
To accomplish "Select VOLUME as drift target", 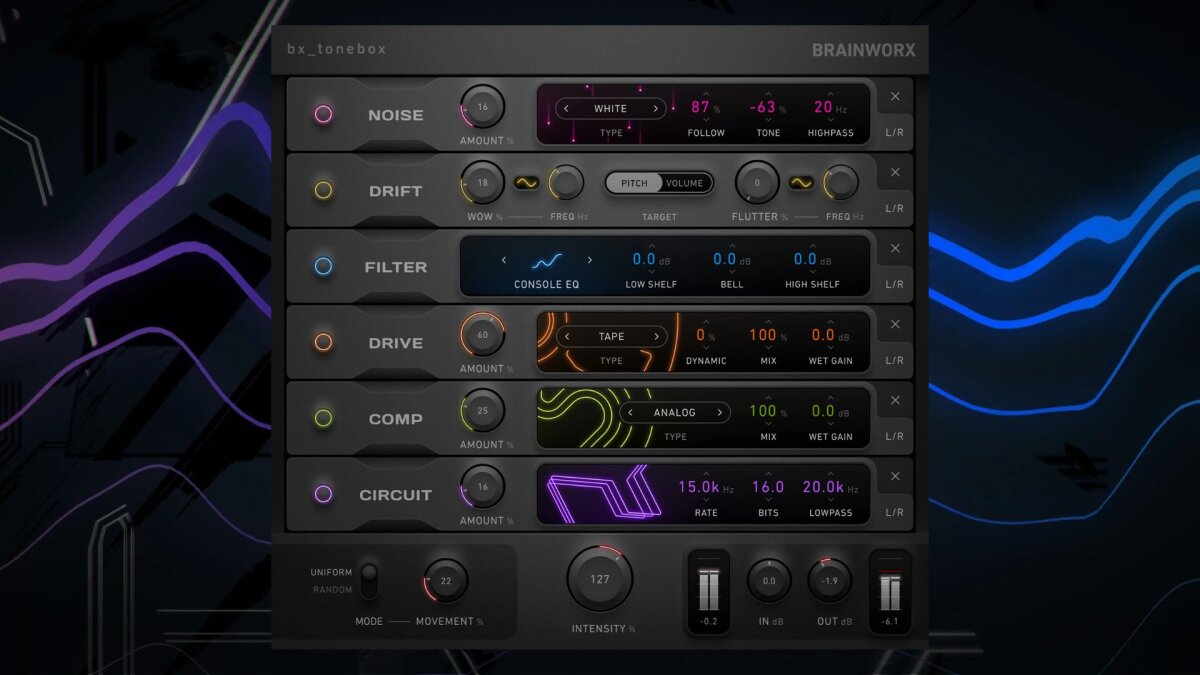I will point(685,183).
